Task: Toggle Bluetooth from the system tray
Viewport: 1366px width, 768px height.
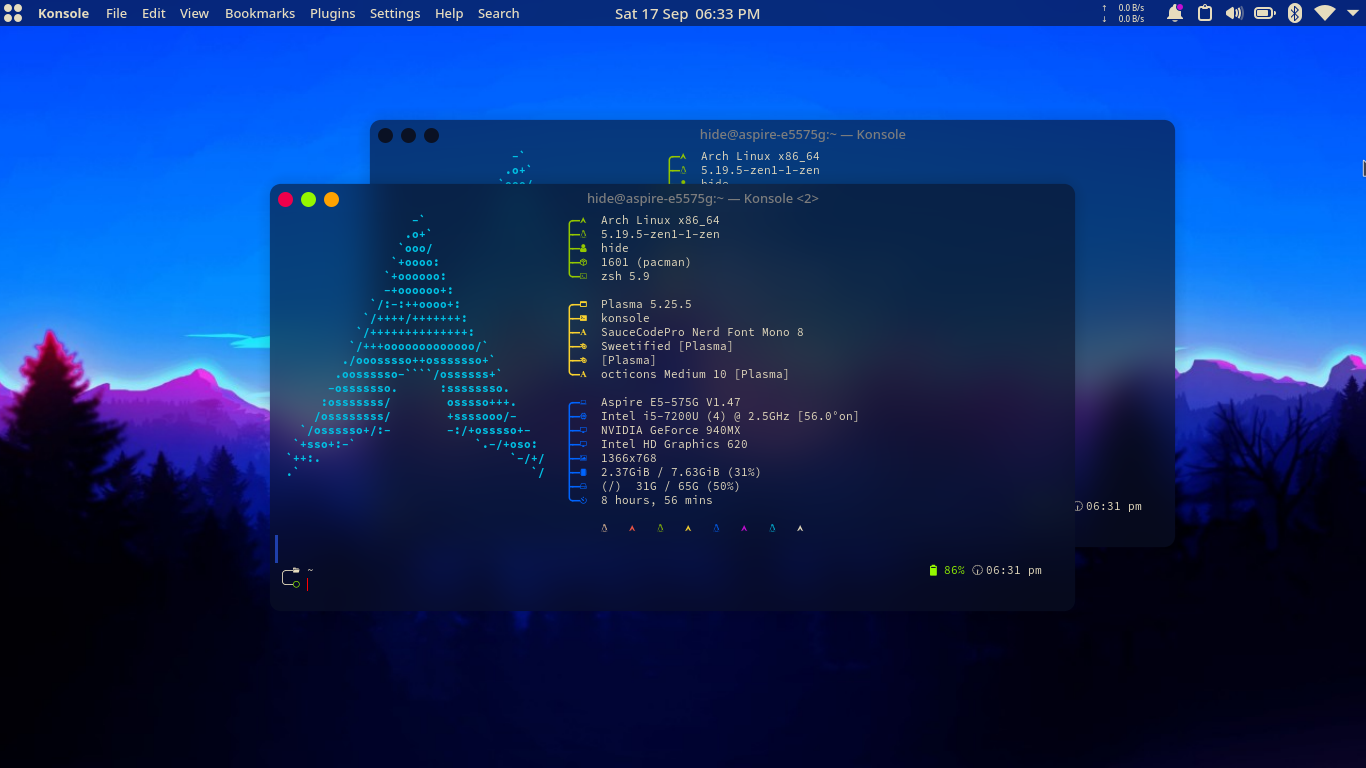Action: tap(1294, 13)
